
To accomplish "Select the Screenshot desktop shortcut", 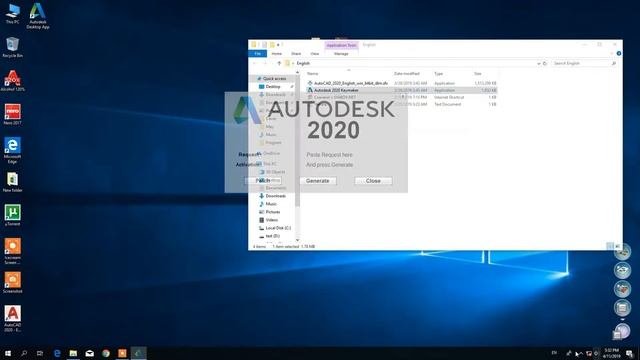I will tap(12, 282).
